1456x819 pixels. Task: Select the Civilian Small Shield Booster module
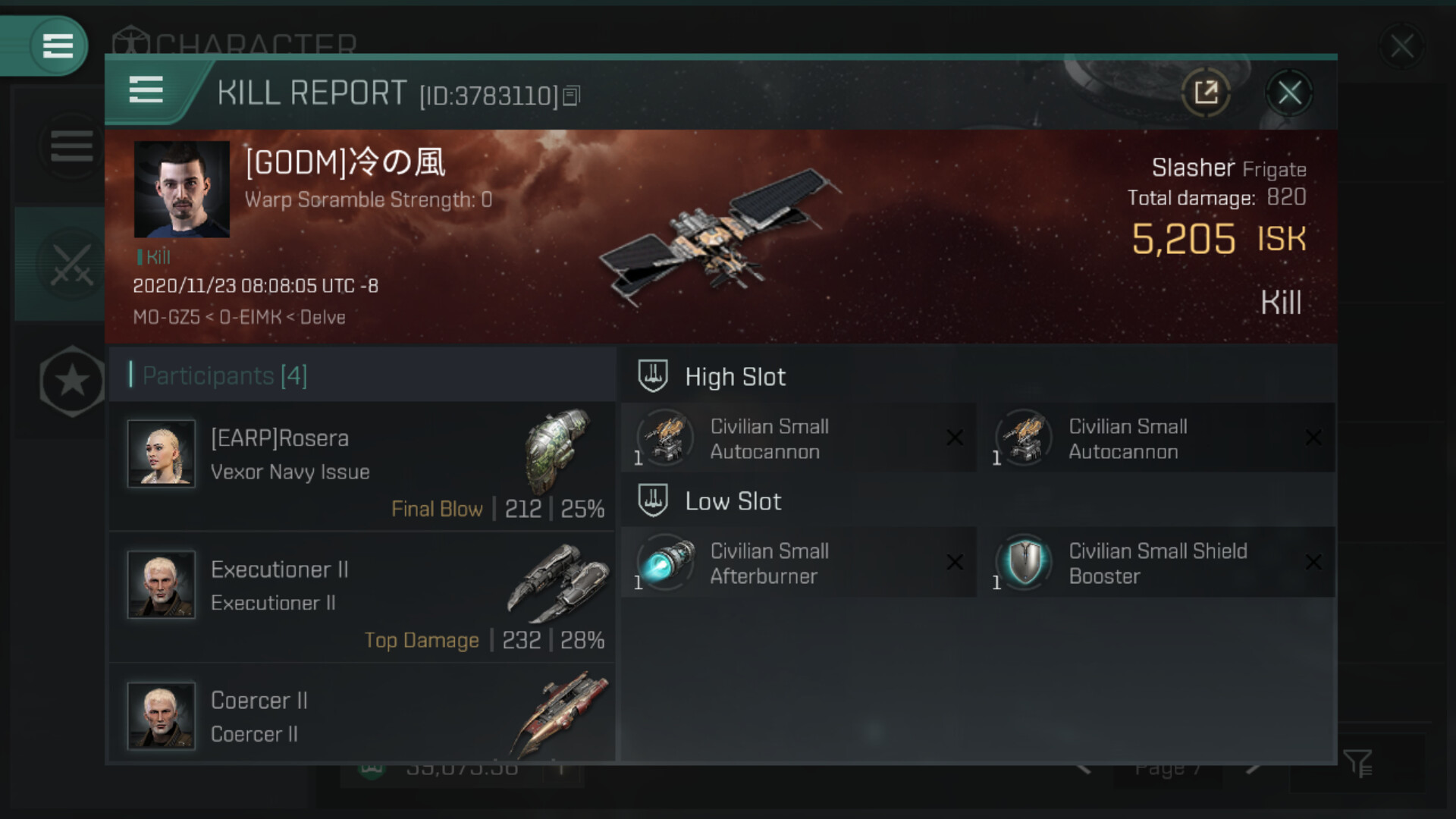click(1157, 563)
